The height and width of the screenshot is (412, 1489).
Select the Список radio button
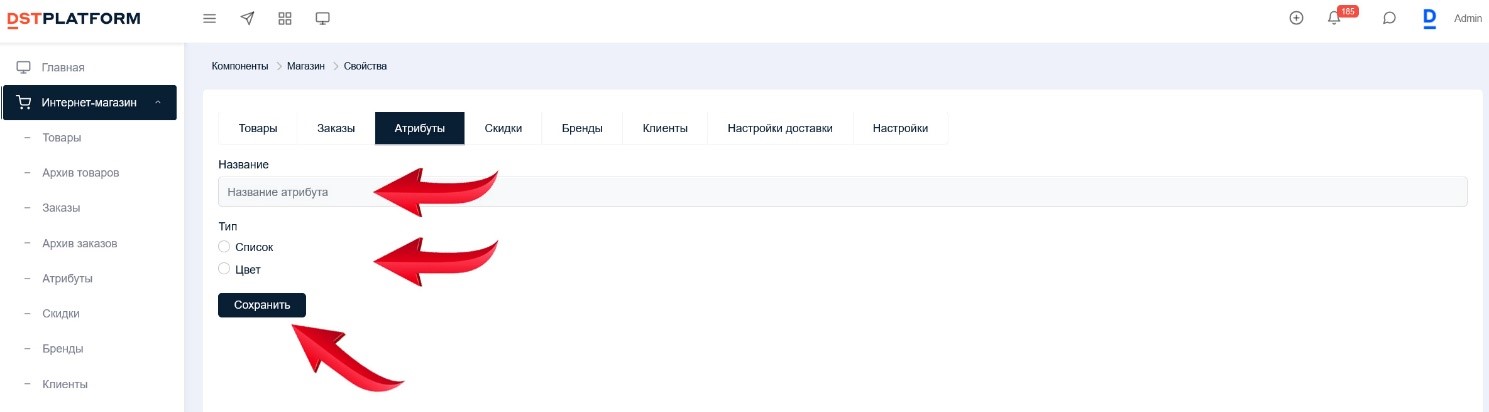224,246
